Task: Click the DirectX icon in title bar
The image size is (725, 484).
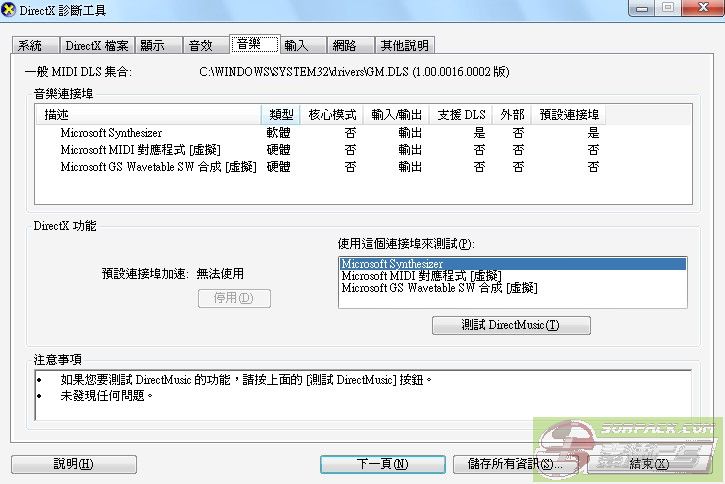Action: (x=9, y=10)
